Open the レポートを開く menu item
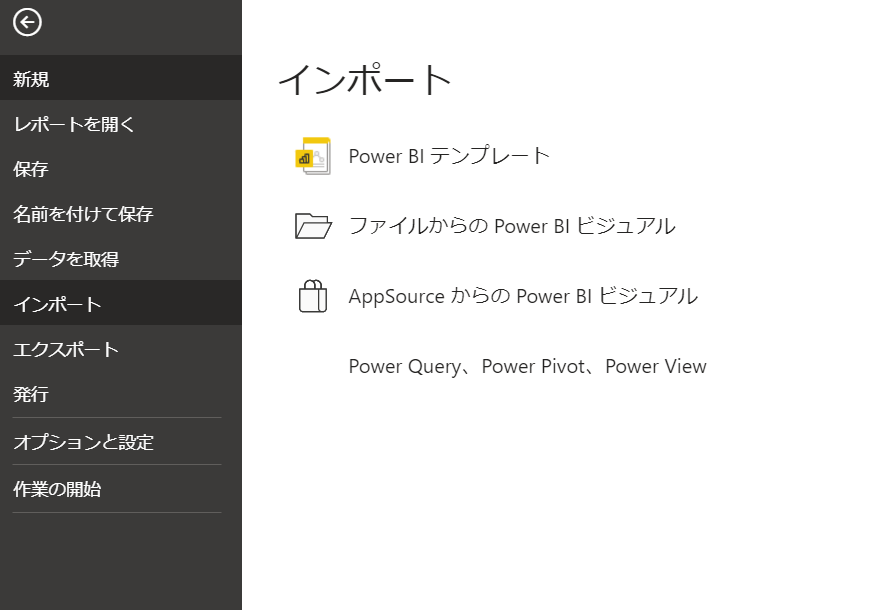The image size is (883, 610). click(x=121, y=123)
